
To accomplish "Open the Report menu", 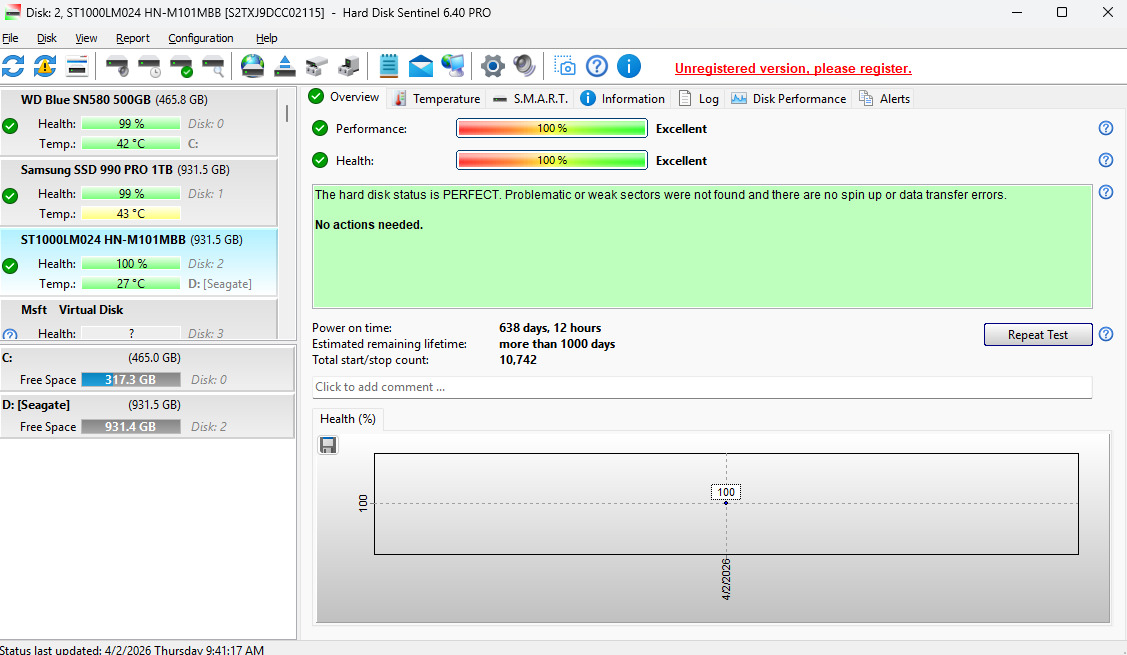I will point(133,38).
